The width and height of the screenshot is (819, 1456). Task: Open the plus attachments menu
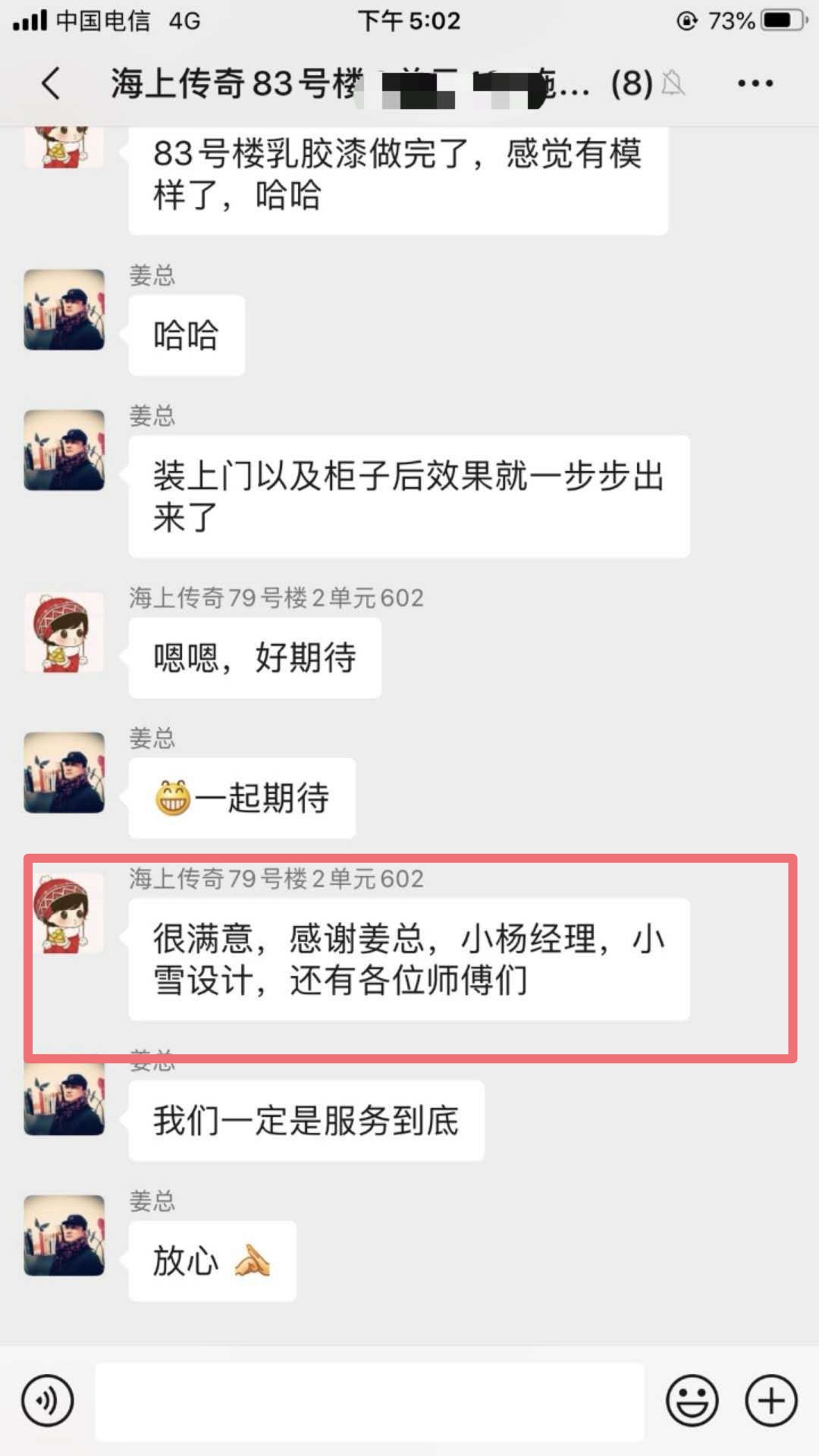coord(771,1401)
